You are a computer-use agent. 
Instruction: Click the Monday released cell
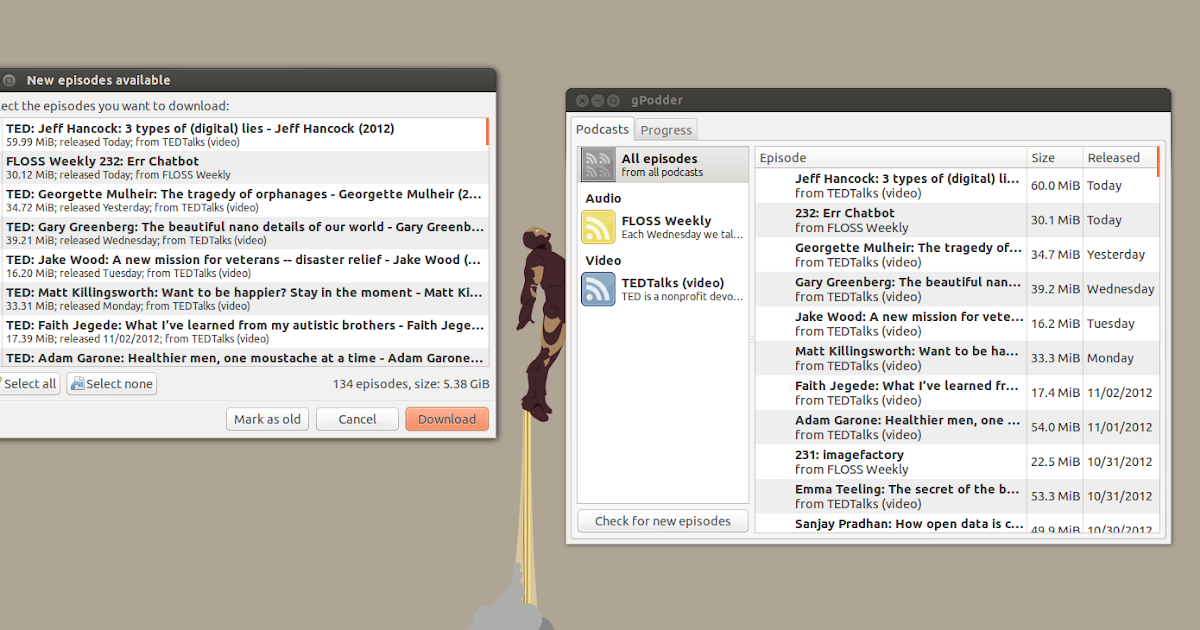coord(1120,358)
